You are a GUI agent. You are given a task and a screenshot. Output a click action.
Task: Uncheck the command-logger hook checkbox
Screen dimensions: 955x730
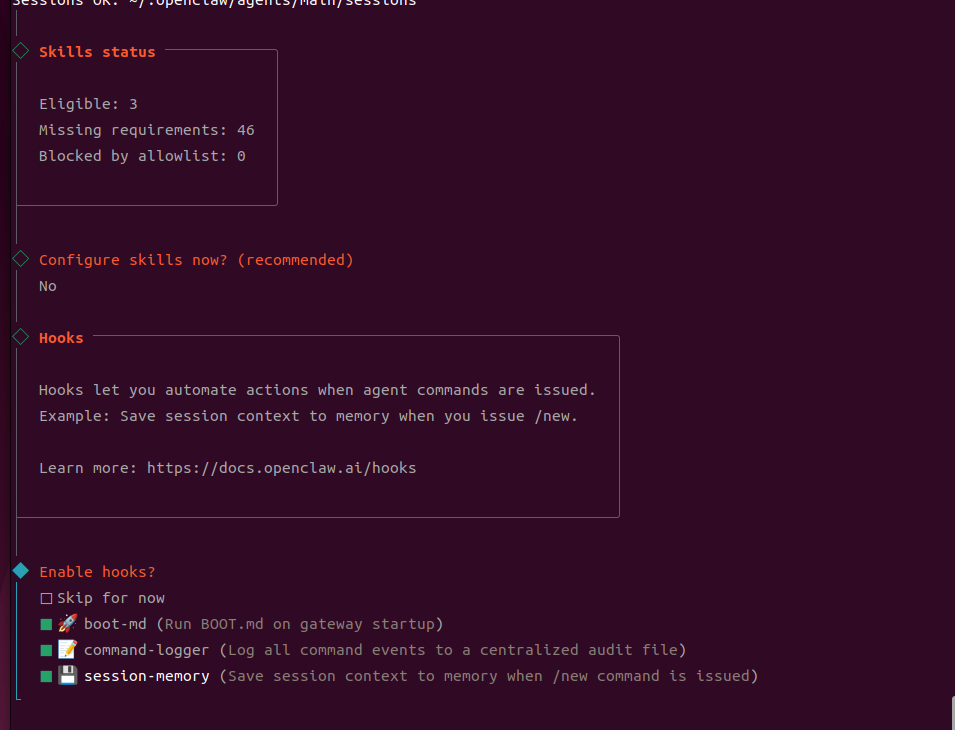click(x=46, y=650)
